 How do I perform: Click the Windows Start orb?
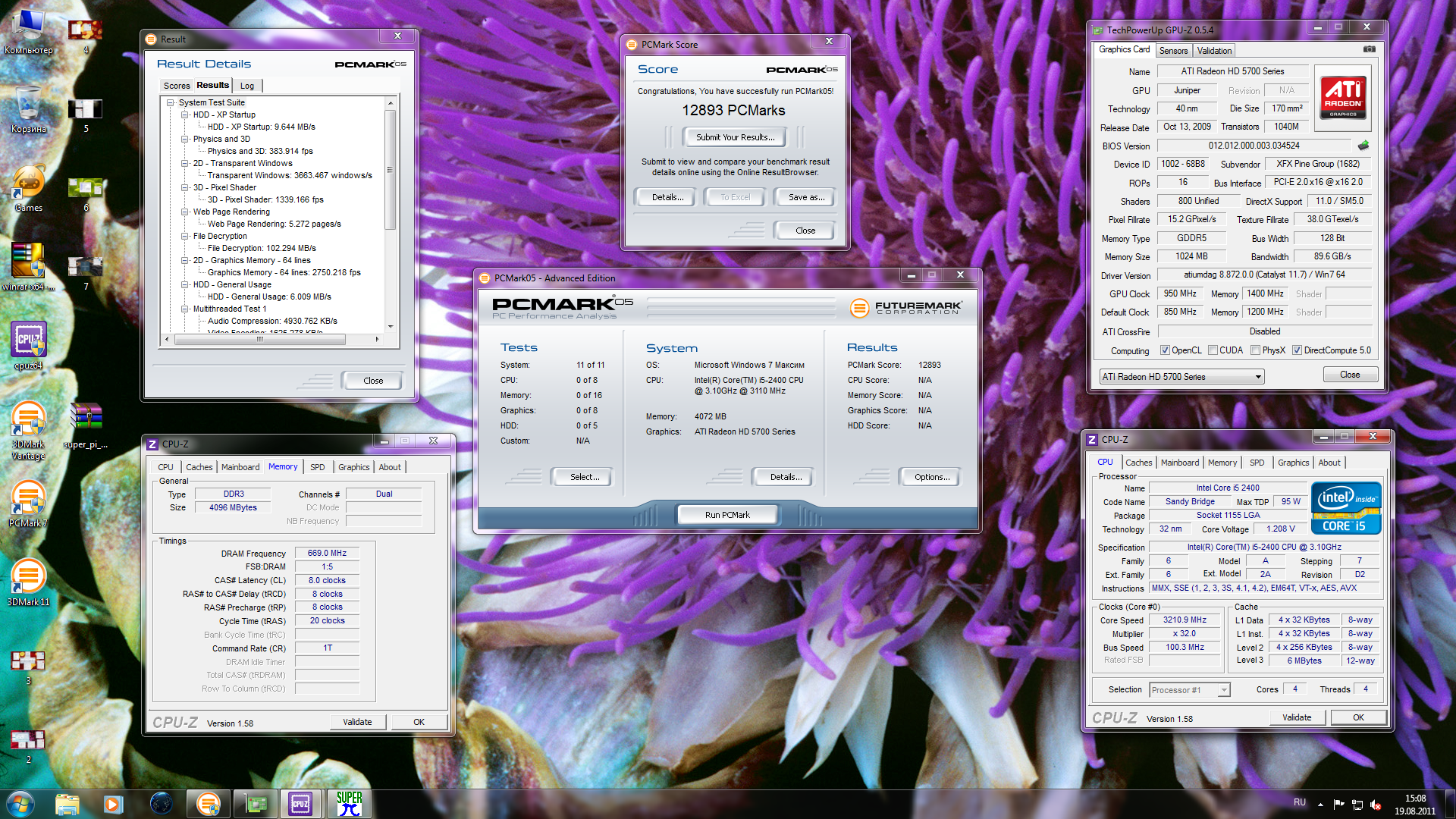(20, 803)
